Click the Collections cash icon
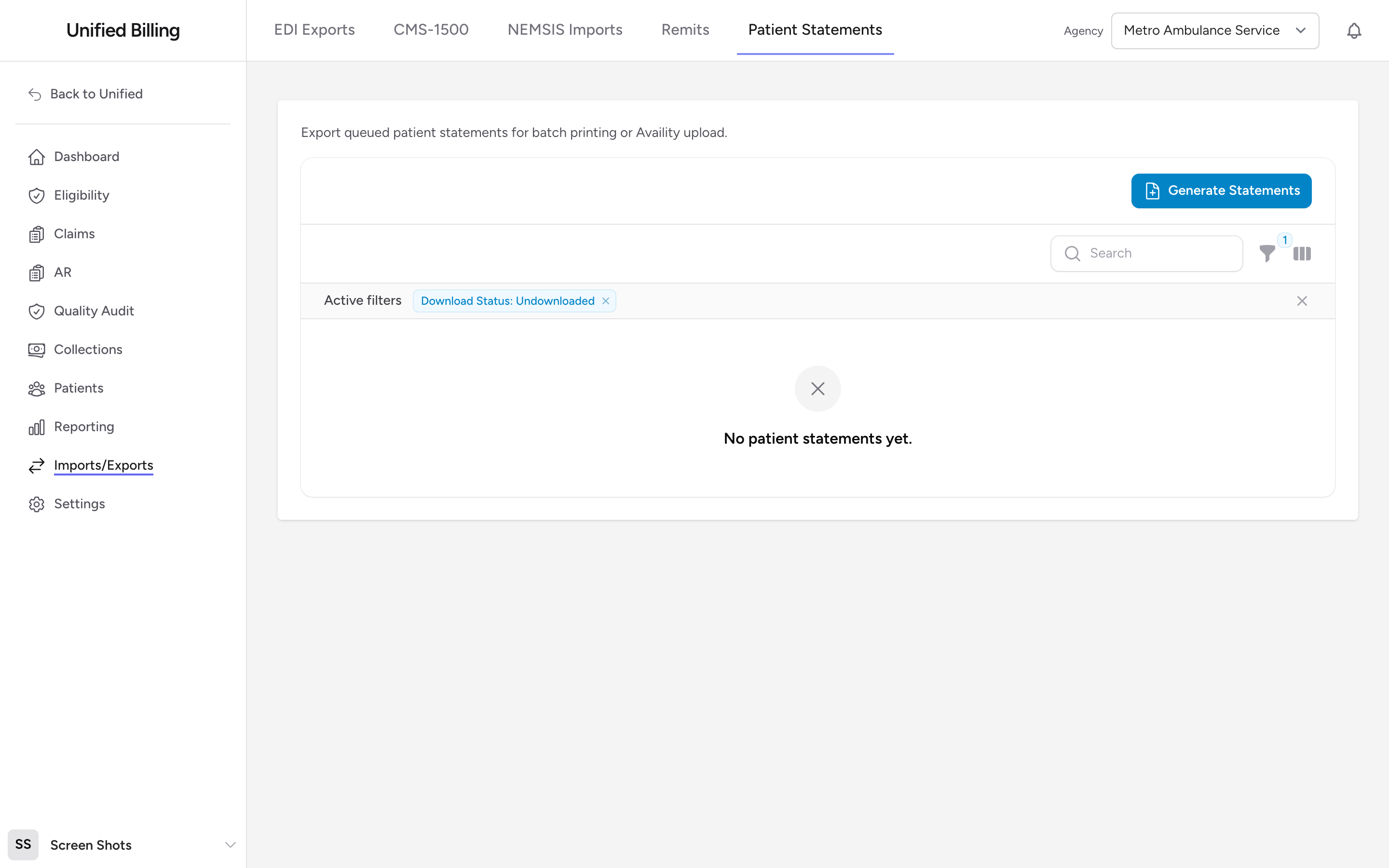1389x868 pixels. [37, 350]
